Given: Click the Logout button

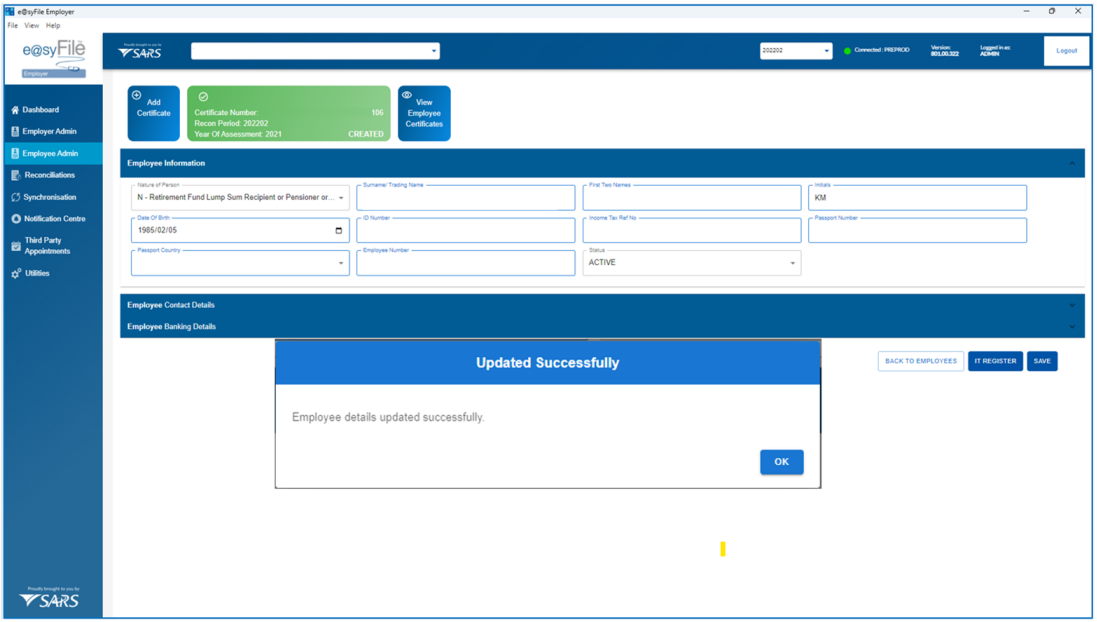Looking at the screenshot, I should (1066, 51).
